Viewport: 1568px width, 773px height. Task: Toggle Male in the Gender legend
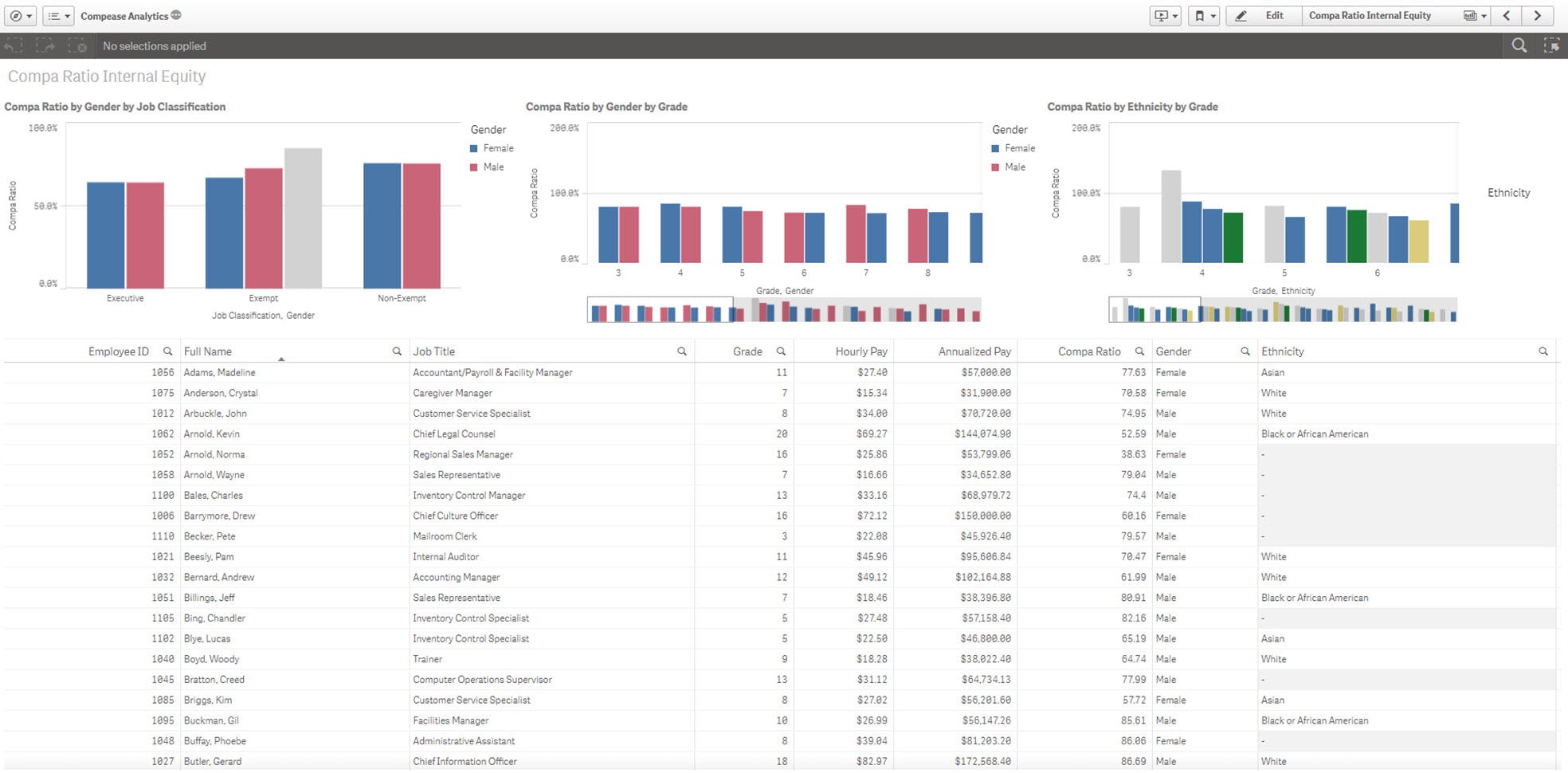point(494,167)
